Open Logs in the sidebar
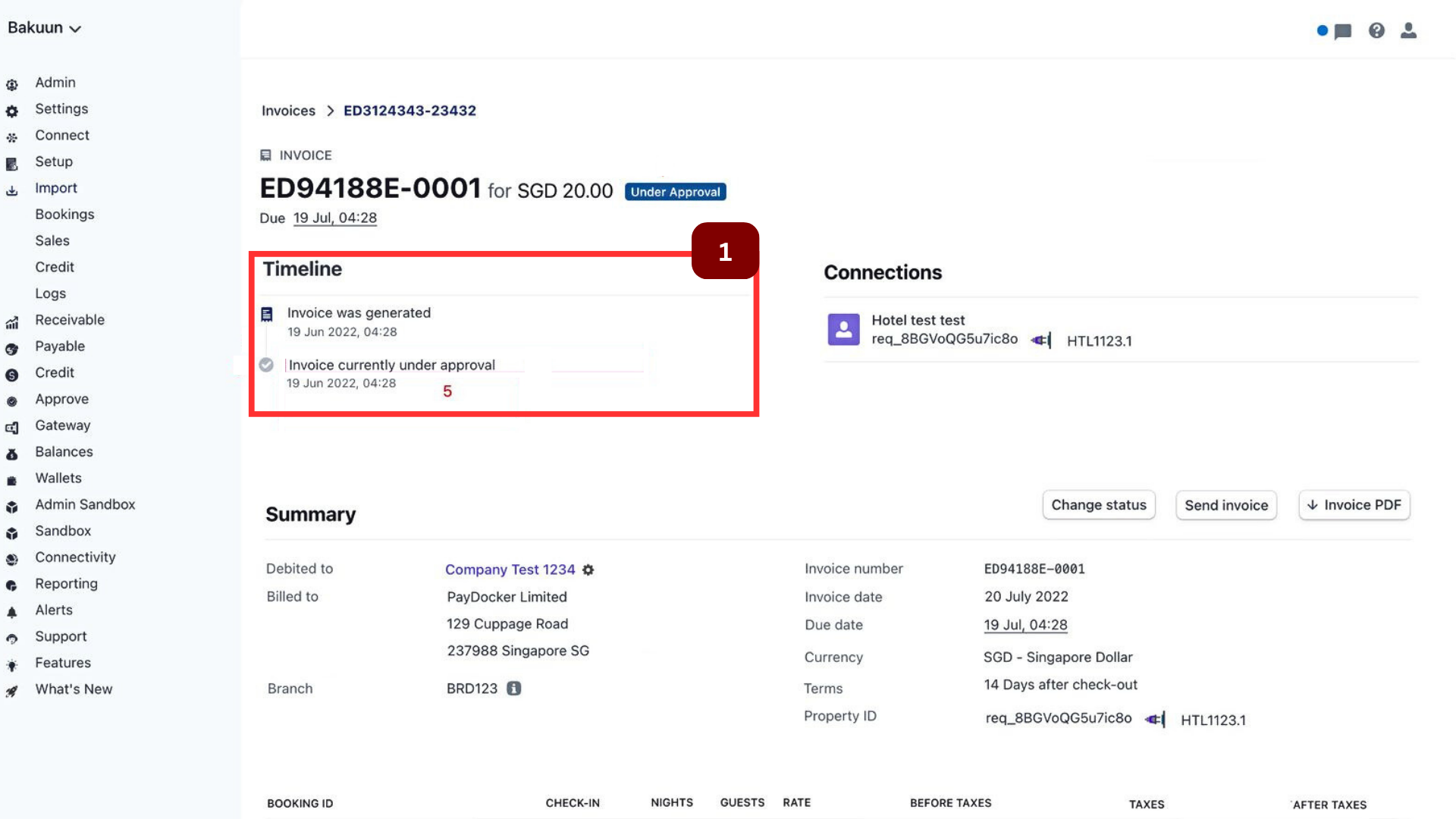The width and height of the screenshot is (1456, 819). (x=50, y=293)
